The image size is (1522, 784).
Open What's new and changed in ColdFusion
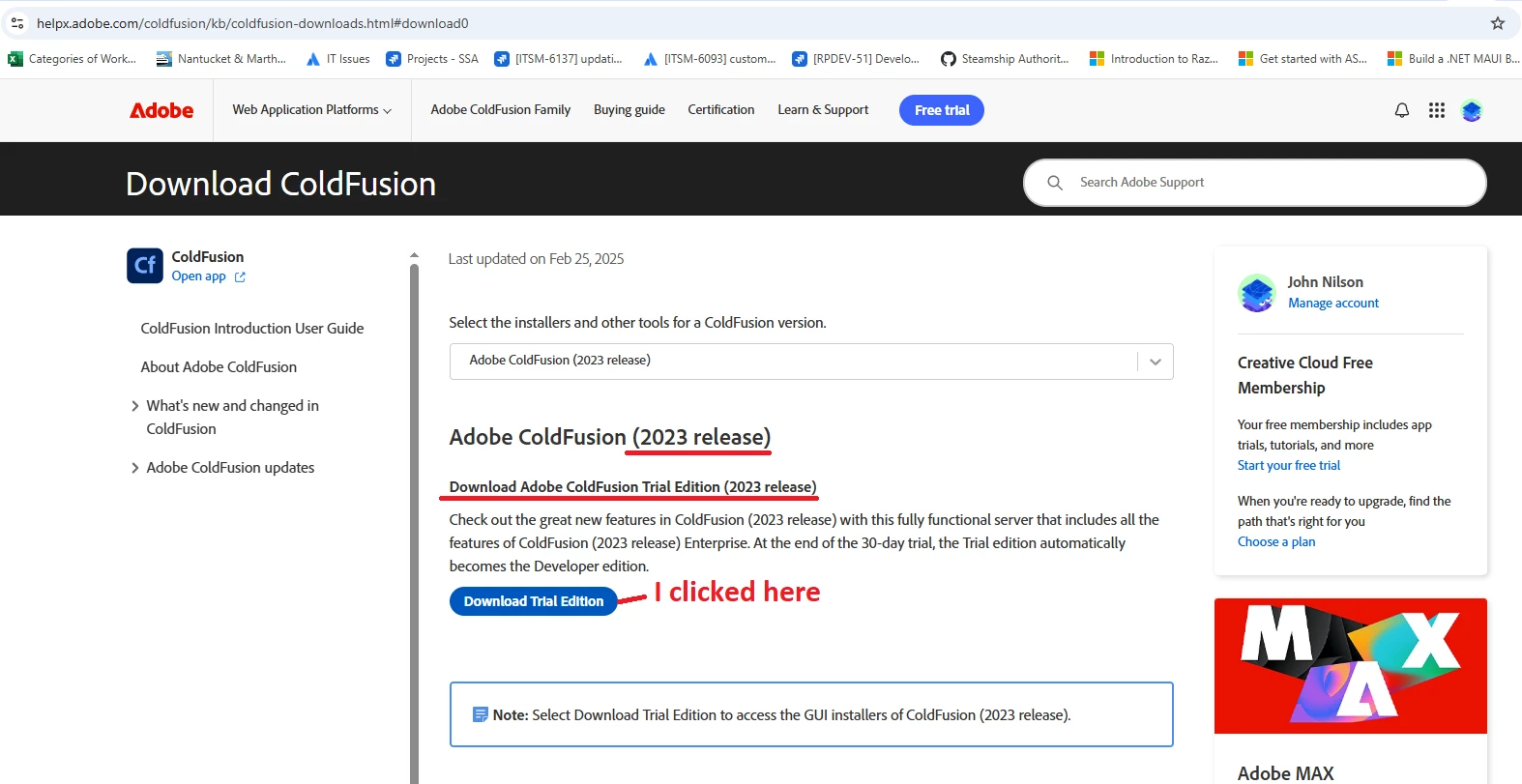pyautogui.click(x=233, y=418)
